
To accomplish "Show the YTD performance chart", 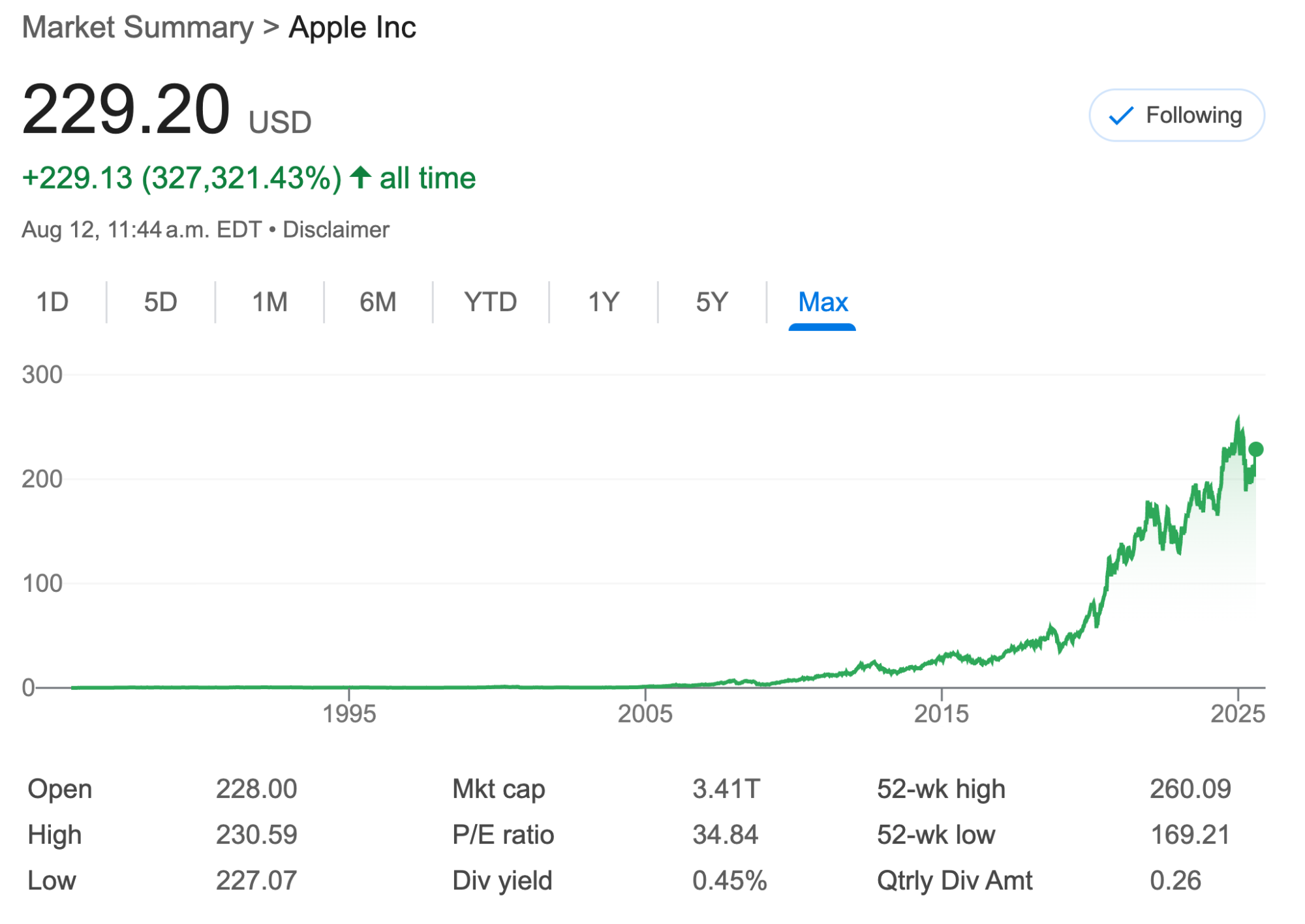I will click(x=491, y=301).
